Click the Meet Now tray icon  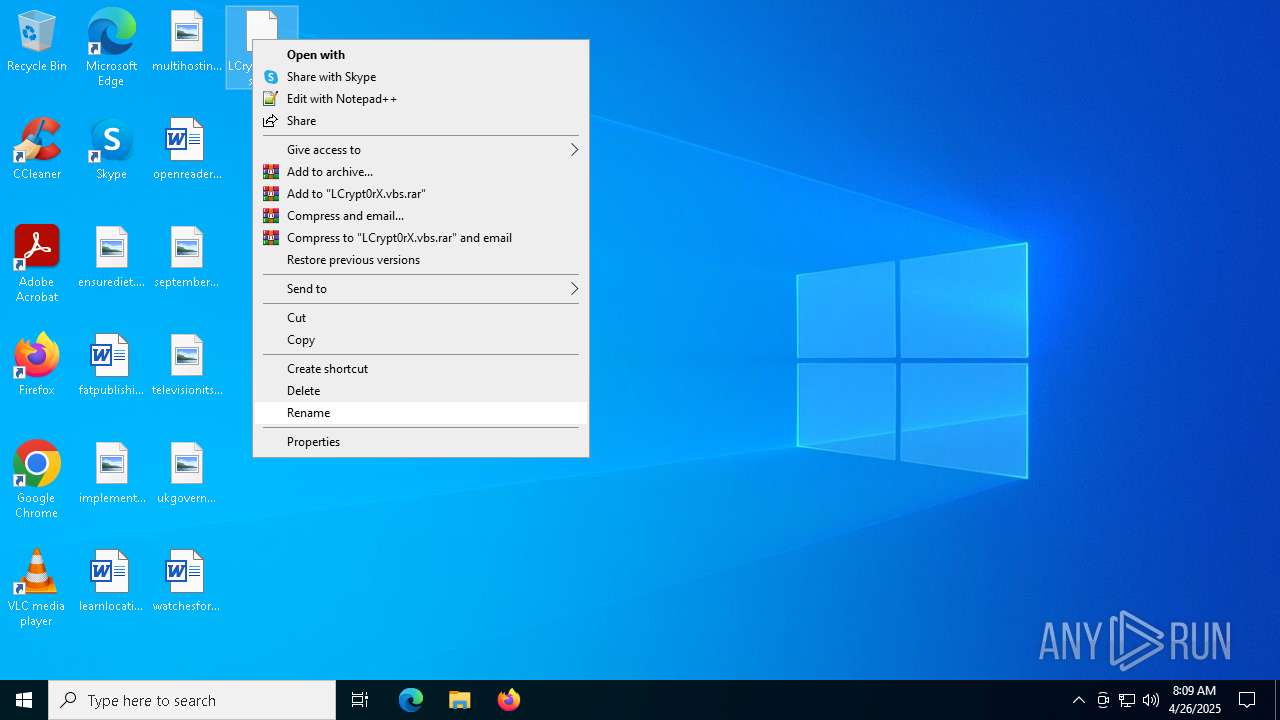pos(1103,700)
